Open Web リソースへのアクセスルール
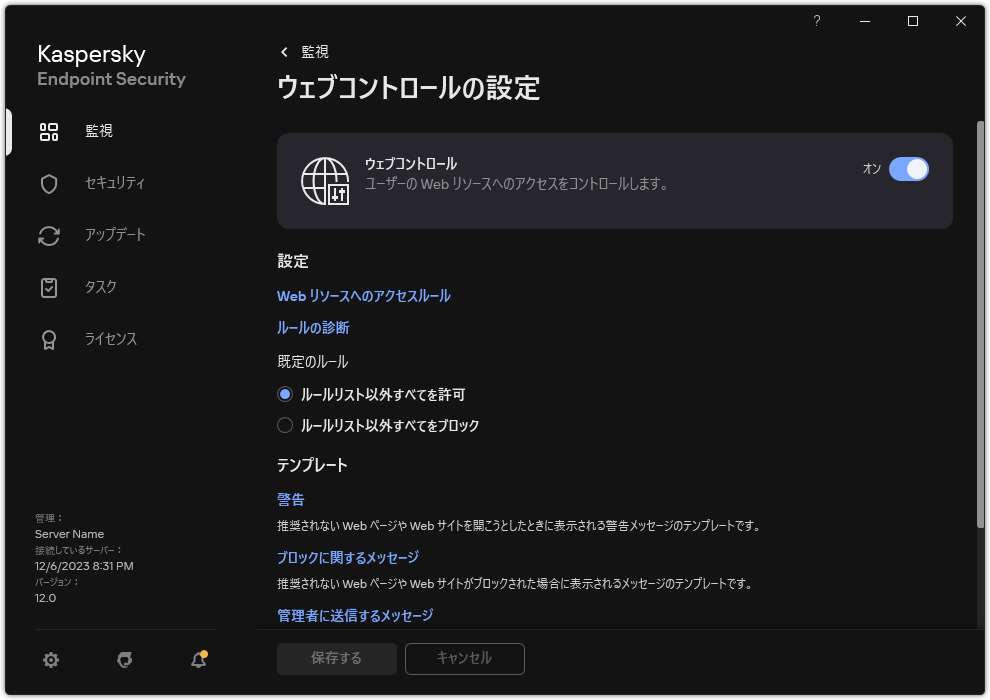This screenshot has width=990, height=700. click(364, 296)
